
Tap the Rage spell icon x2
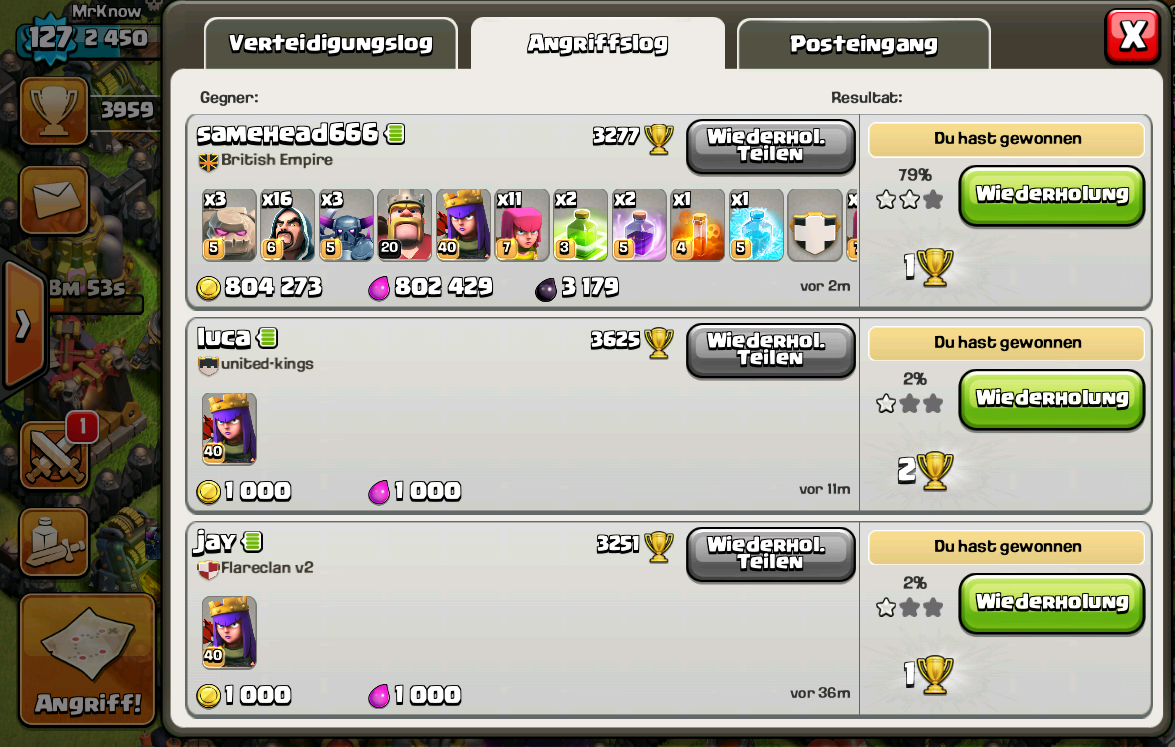638,225
